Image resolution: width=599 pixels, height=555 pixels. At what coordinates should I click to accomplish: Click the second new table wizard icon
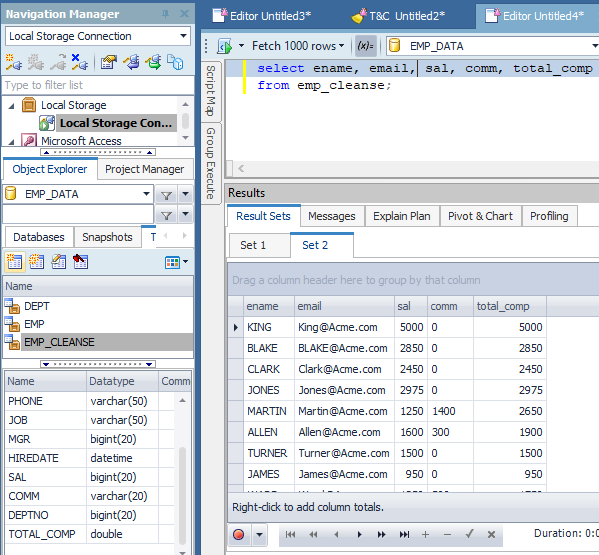(x=36, y=262)
